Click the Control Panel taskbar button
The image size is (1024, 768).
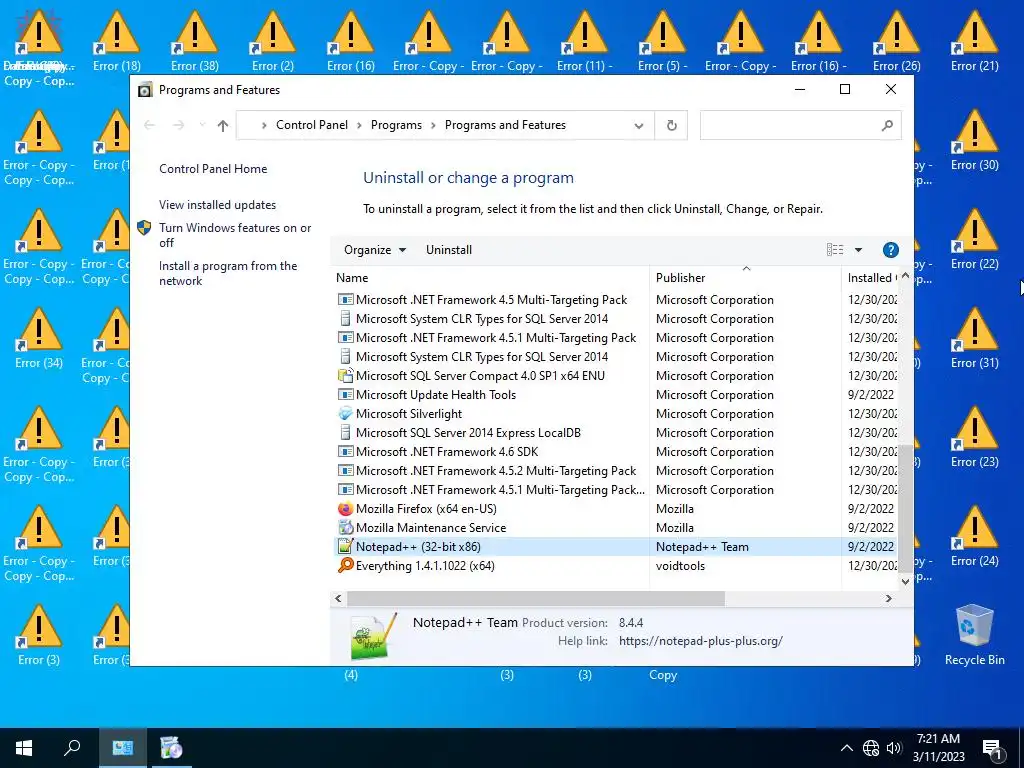[x=122, y=748]
